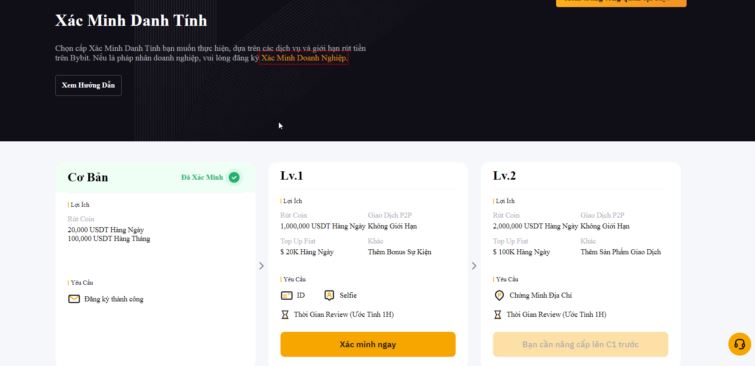
Task: Click the envelope icon for Đăng ký thành công
Action: pyautogui.click(x=74, y=299)
